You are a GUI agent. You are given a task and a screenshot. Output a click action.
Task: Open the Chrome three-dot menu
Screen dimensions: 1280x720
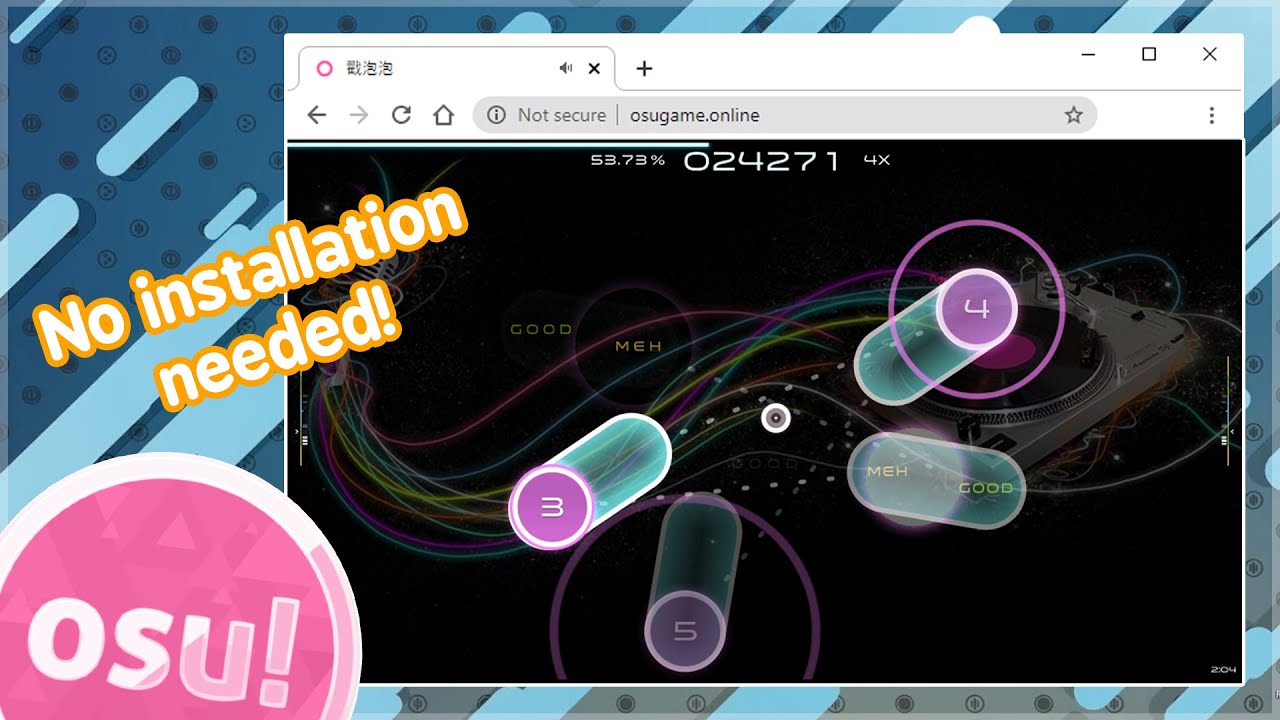pos(1211,115)
